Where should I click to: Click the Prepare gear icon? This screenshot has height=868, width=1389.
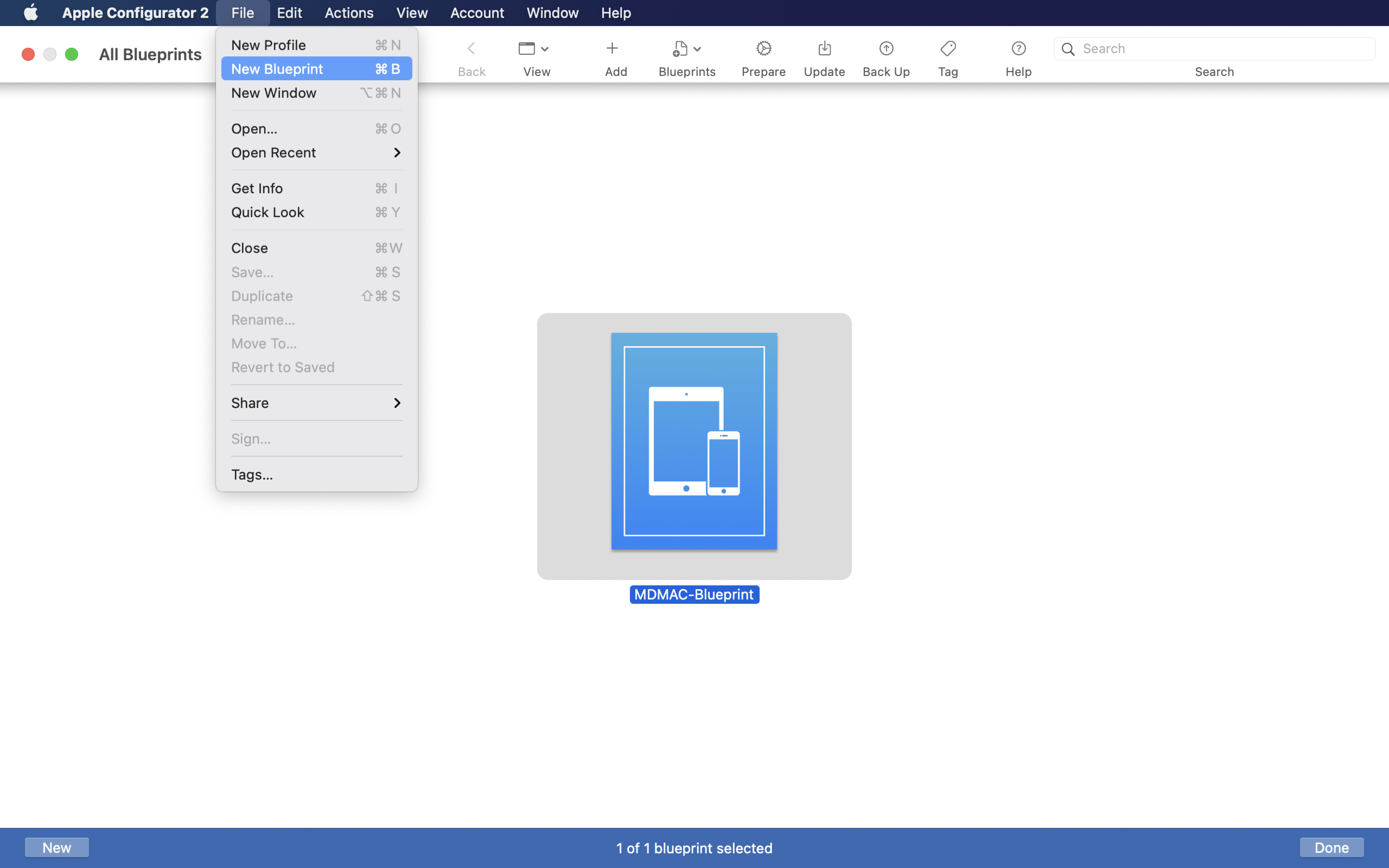tap(763, 48)
